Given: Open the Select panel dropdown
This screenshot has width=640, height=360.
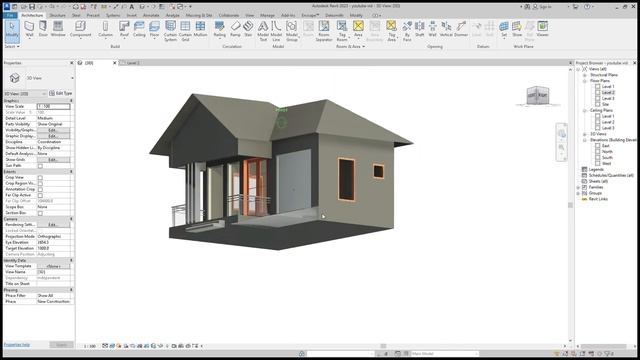Looking at the screenshot, I should click(x=12, y=47).
